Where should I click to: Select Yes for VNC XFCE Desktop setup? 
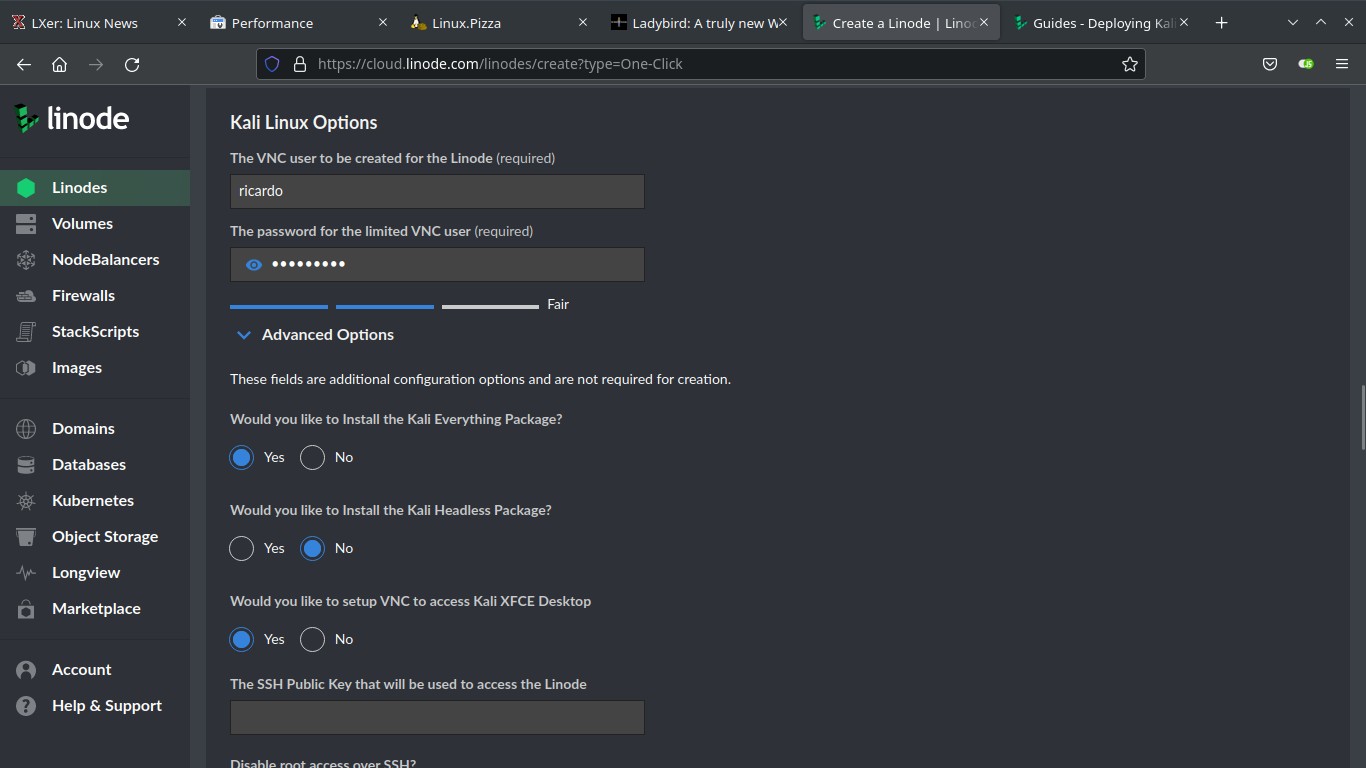[242, 640]
